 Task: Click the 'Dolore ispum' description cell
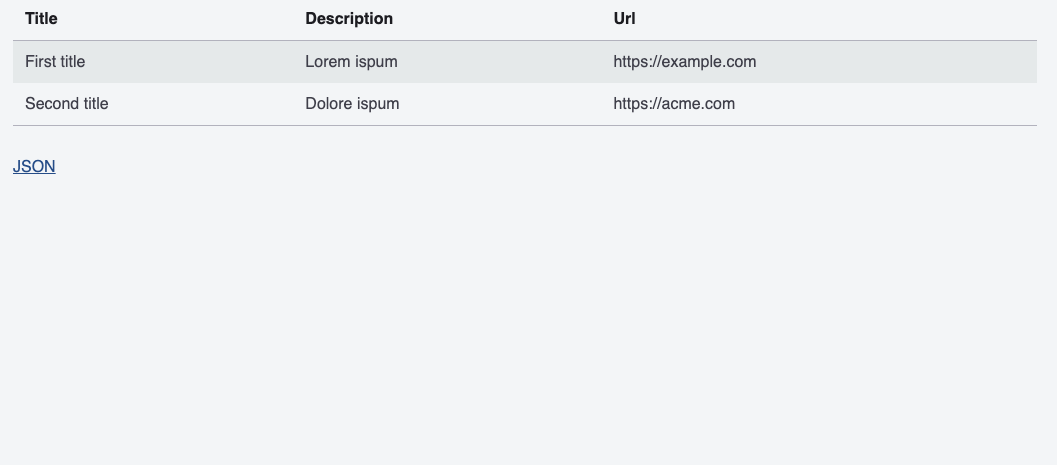tap(352, 104)
